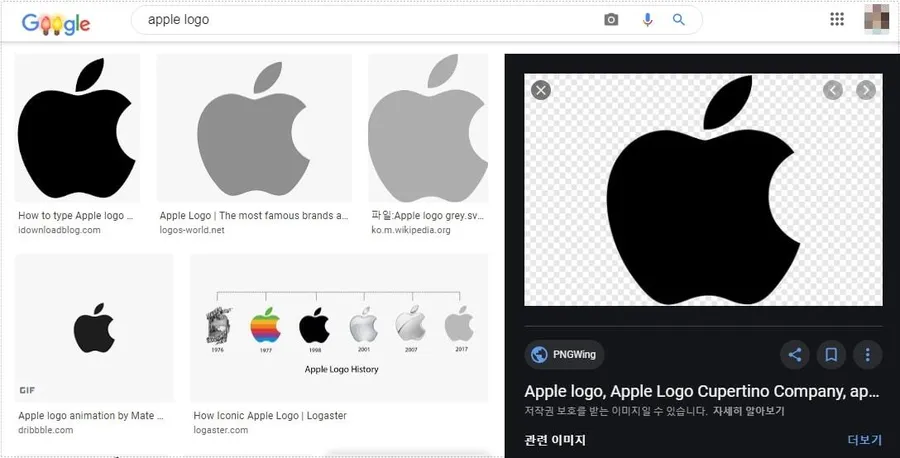Open 'How to type Apple logo' link

point(76,216)
